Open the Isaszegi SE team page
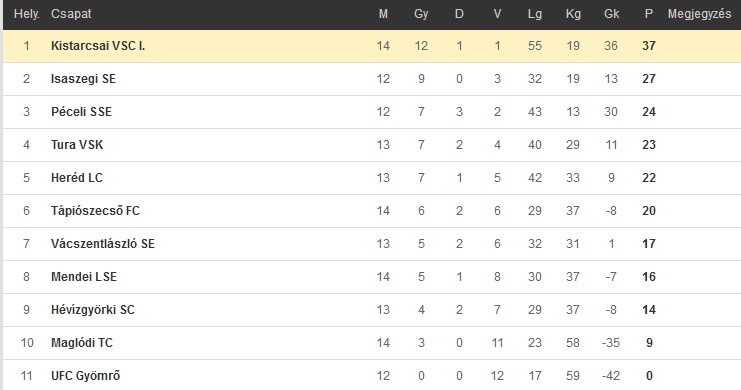Screen dimensions: 741x390 pyautogui.click(x=83, y=79)
